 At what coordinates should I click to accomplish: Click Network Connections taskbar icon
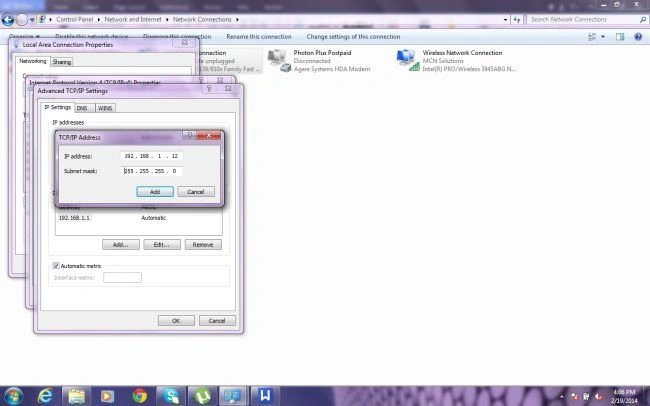pyautogui.click(x=232, y=396)
